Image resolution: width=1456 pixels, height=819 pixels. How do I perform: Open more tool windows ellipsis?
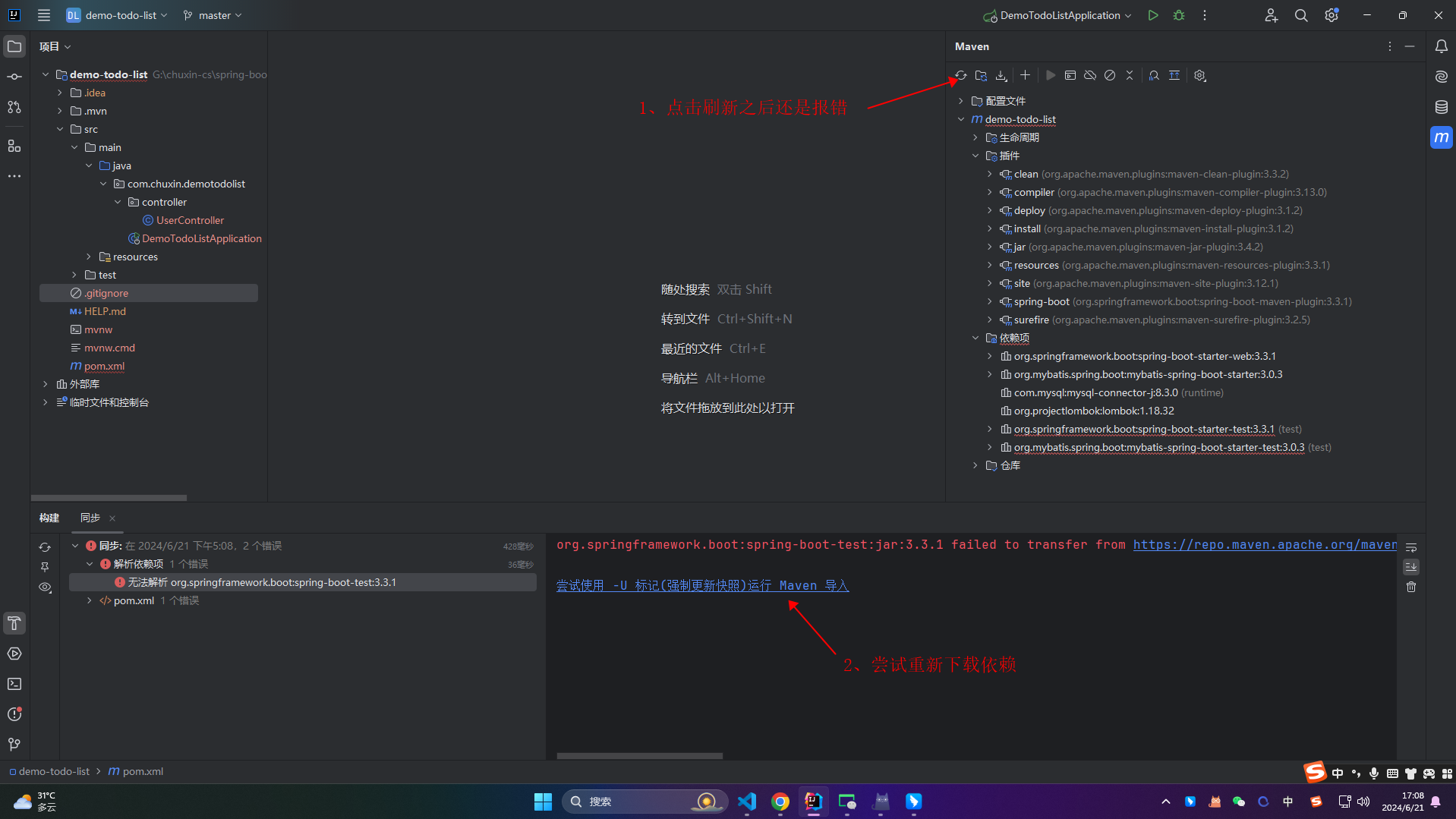click(14, 176)
